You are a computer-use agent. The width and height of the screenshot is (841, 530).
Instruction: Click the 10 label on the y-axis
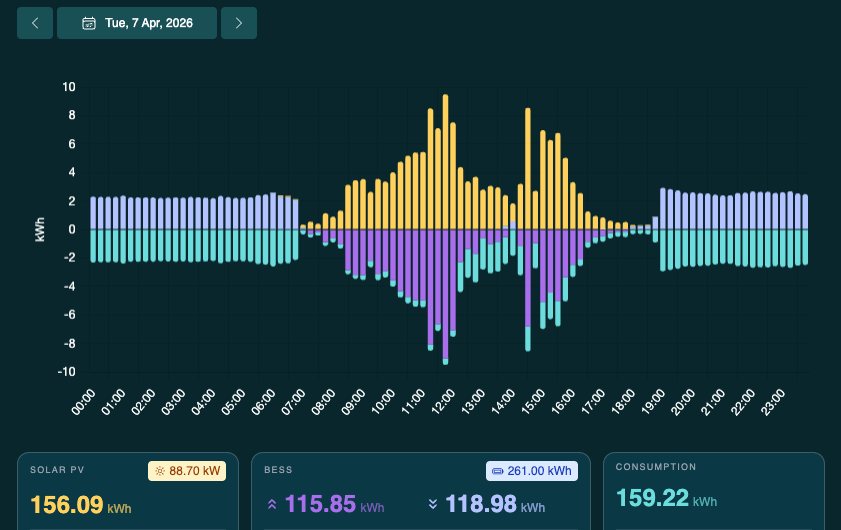click(69, 87)
